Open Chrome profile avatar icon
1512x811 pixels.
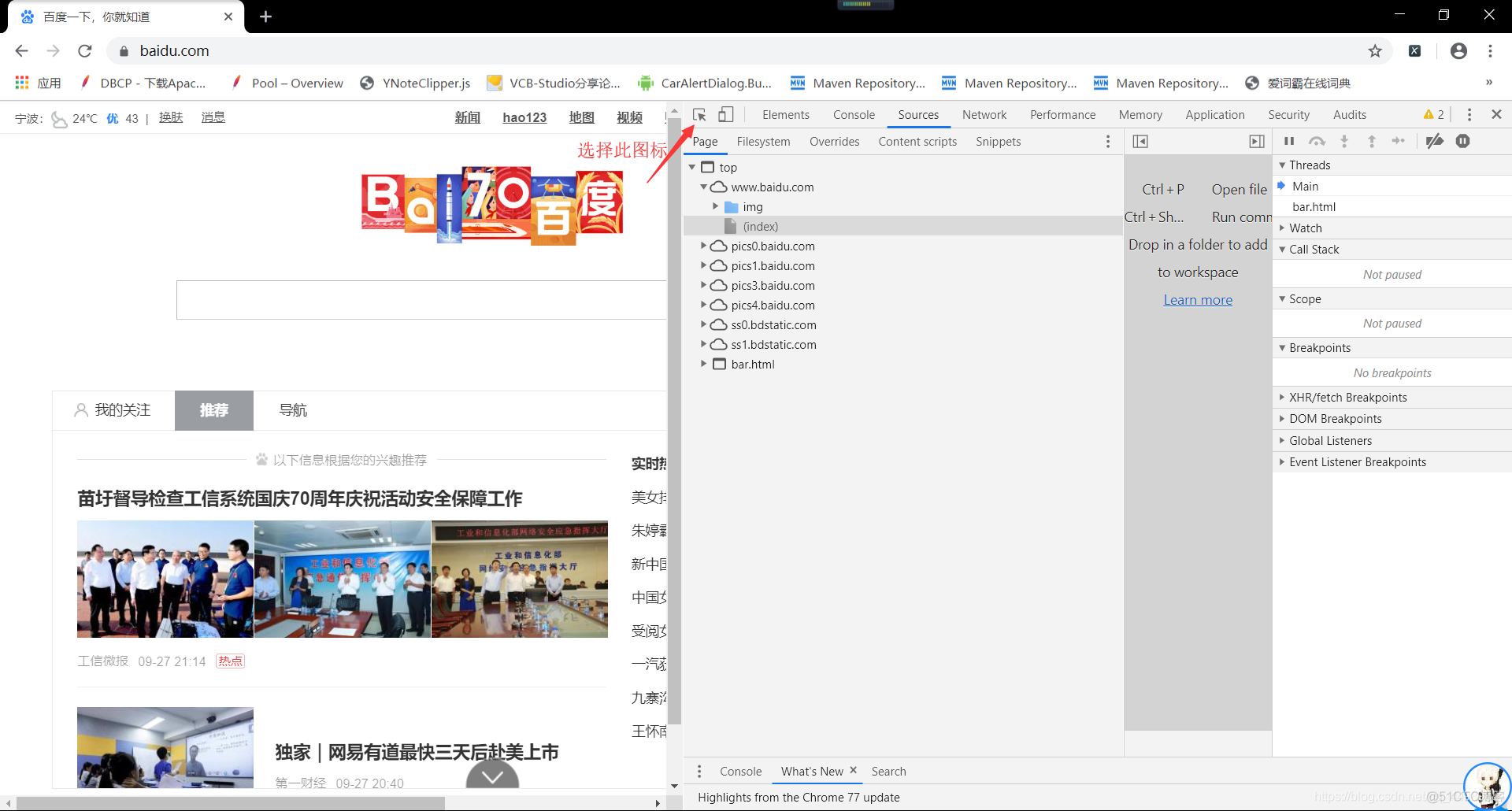coord(1458,51)
